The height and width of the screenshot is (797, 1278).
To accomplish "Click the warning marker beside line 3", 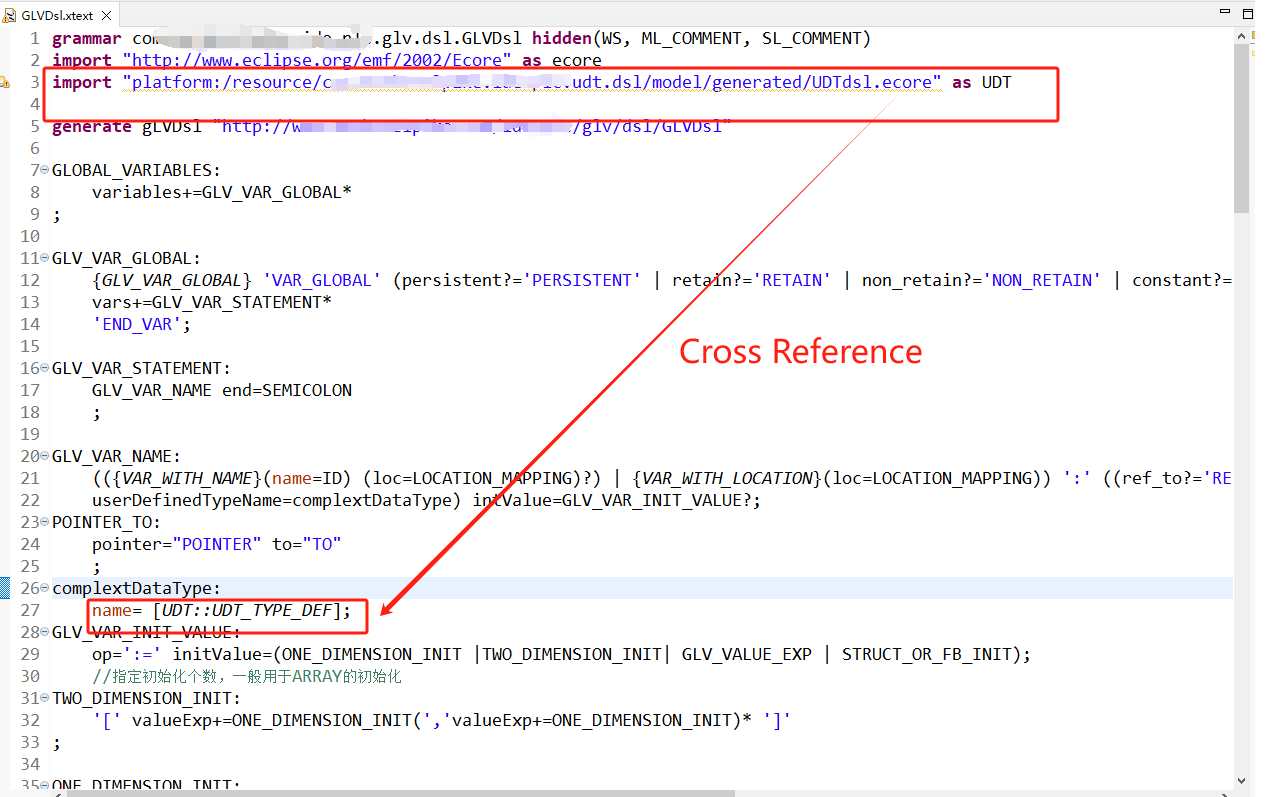I will click(5, 82).
